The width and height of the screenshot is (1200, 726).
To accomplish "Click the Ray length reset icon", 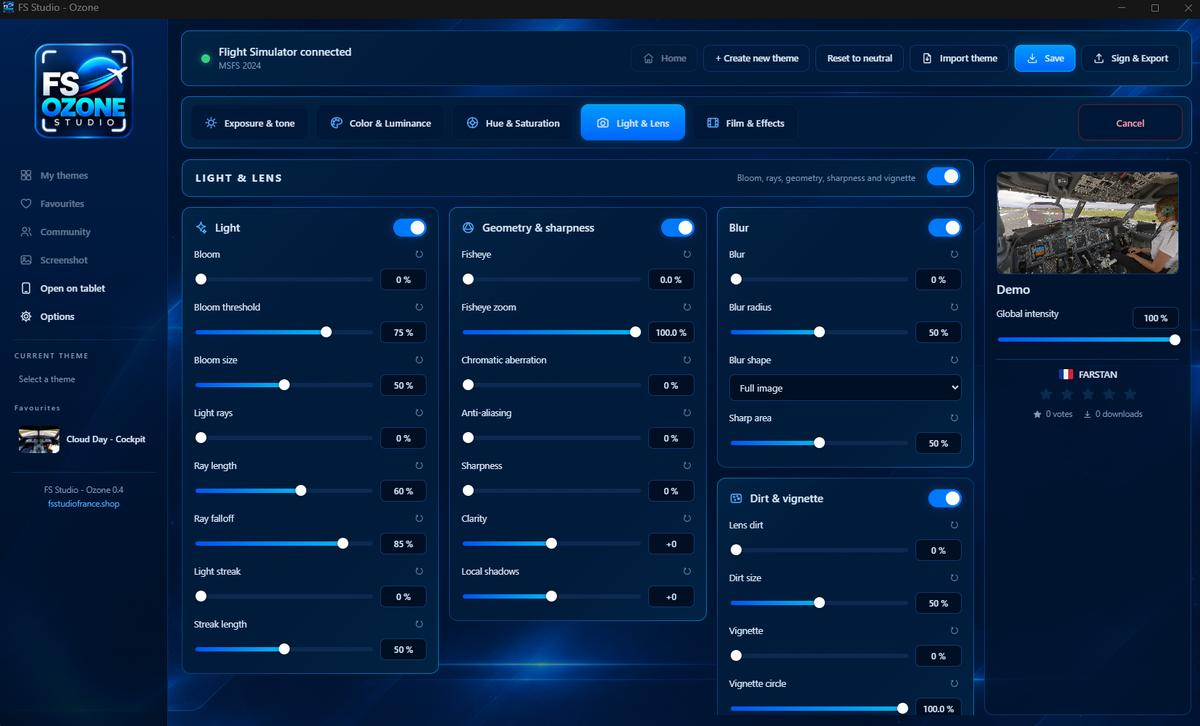I will click(418, 466).
